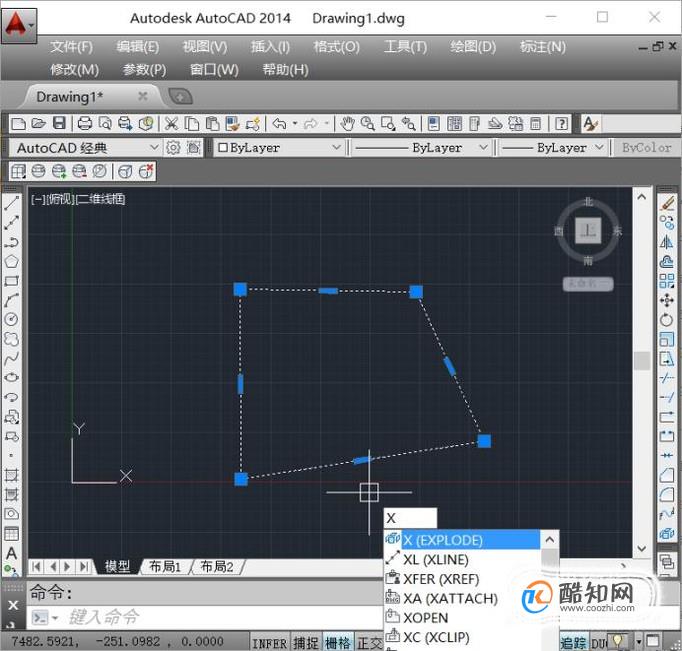The width and height of the screenshot is (682, 651).
Task: Expand the undo history dropdown arrow
Action: pyautogui.click(x=295, y=124)
